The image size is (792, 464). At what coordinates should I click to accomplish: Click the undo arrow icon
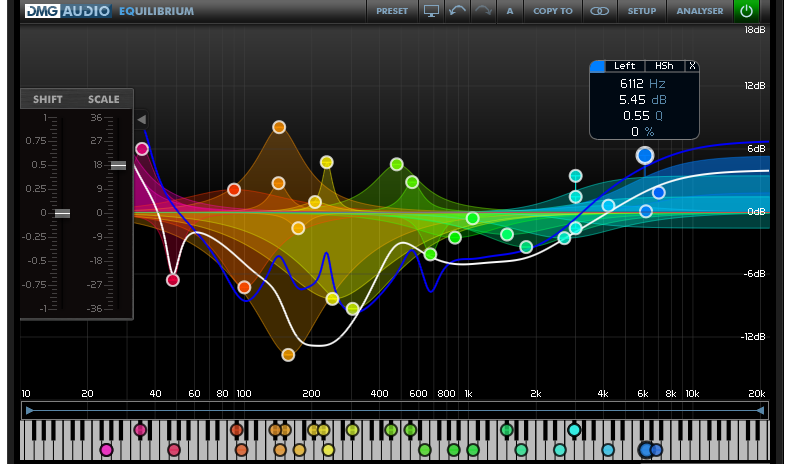(458, 11)
